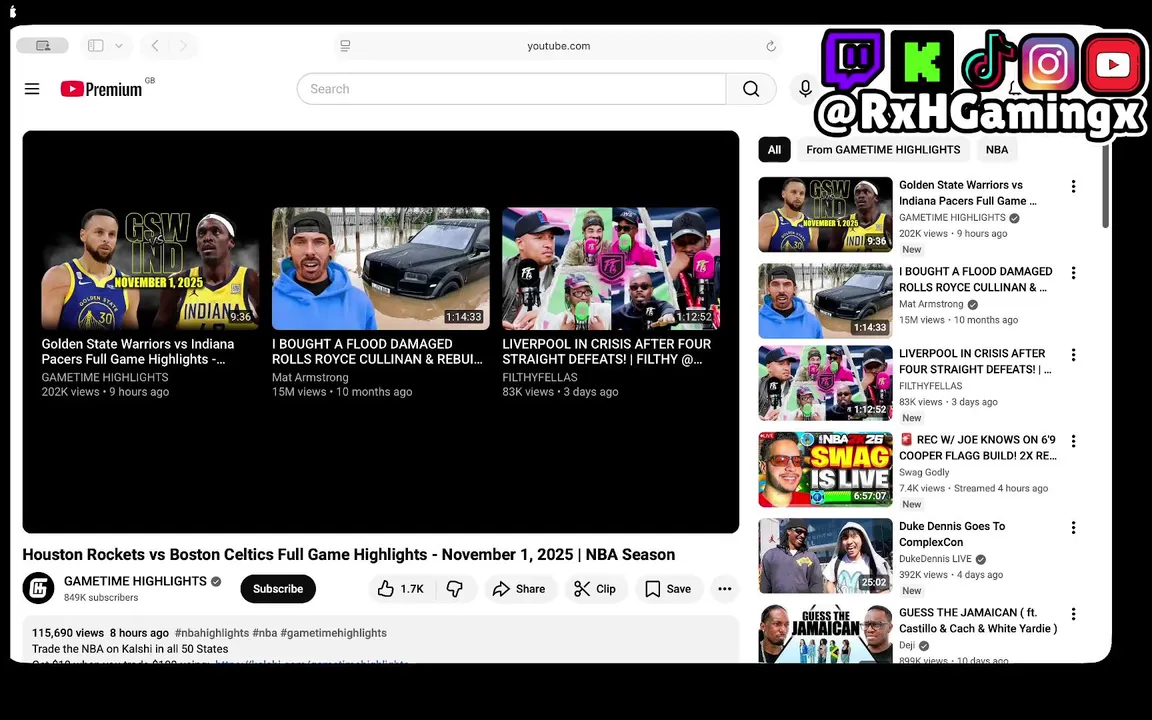Open options for sidebar Rolls Royce Cullinan video
This screenshot has width=1152, height=720.
point(1073,273)
